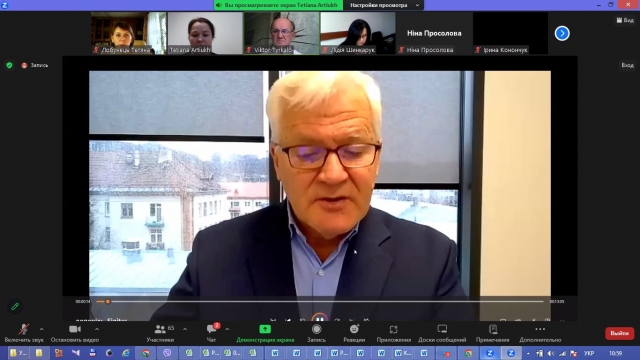Image resolution: width=640 pixels, height=360 pixels.
Task: Click the video progress bar handle
Action: [x=107, y=302]
